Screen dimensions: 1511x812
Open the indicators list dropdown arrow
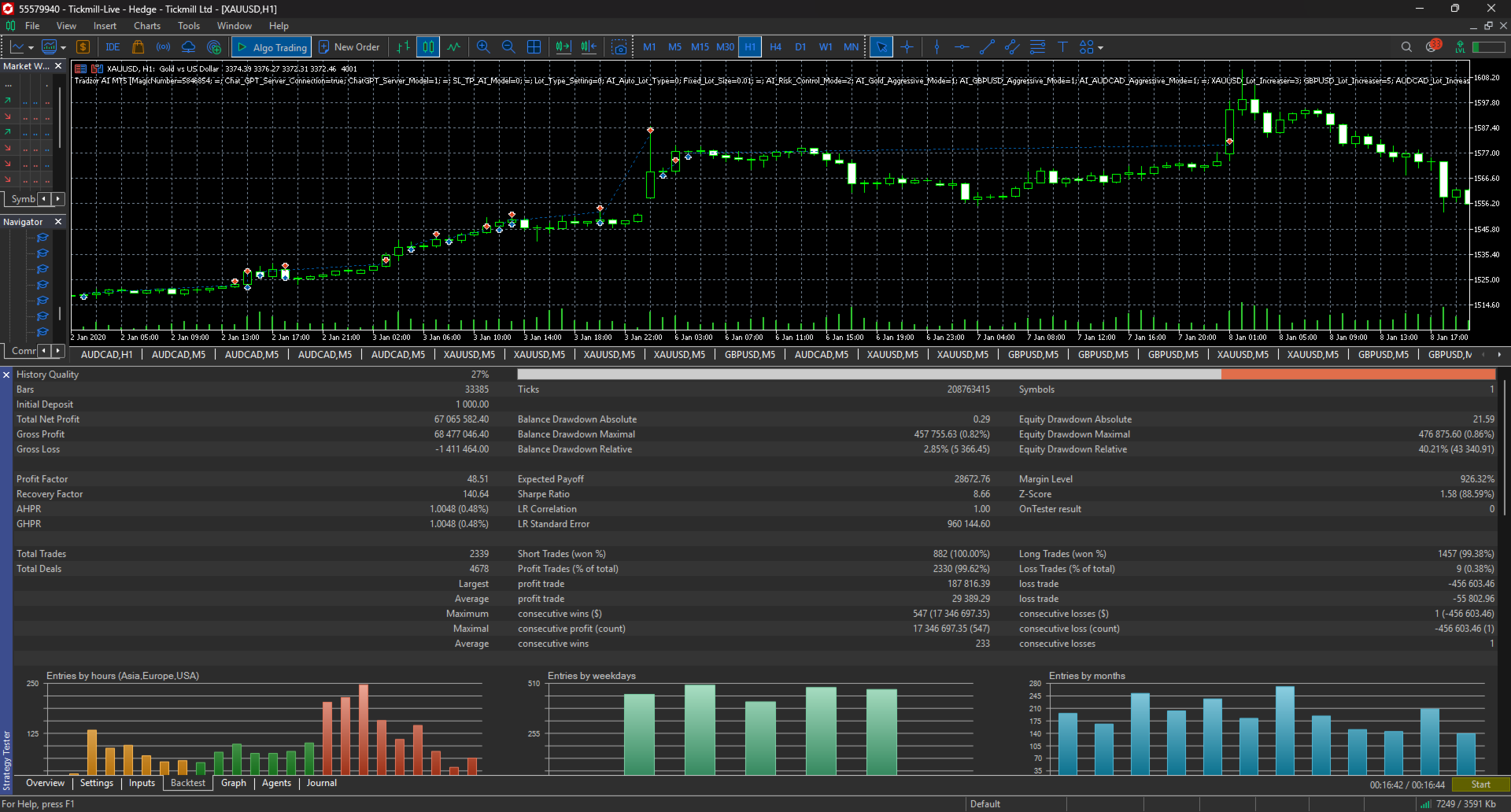tap(63, 48)
